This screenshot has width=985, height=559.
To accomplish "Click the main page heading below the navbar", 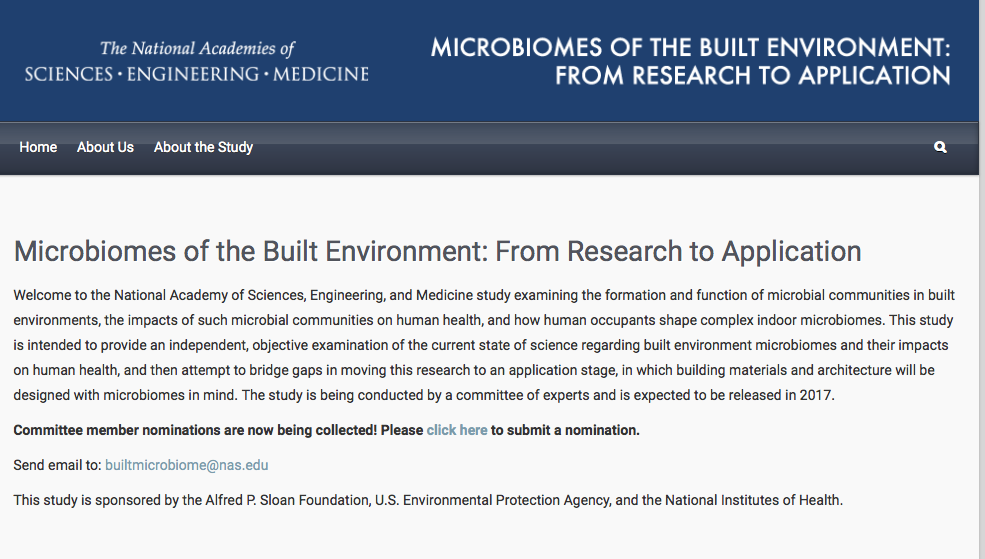I will pos(437,251).
